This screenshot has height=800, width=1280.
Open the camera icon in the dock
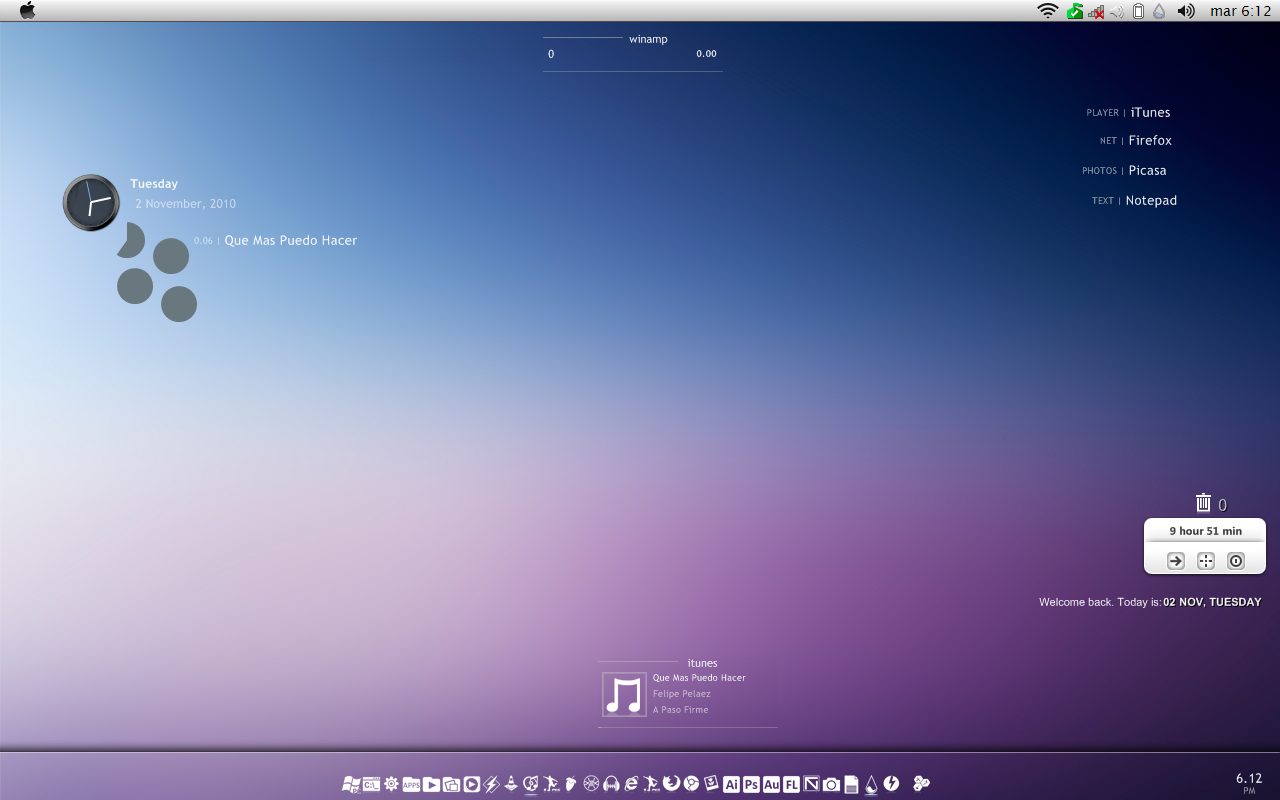(831, 785)
